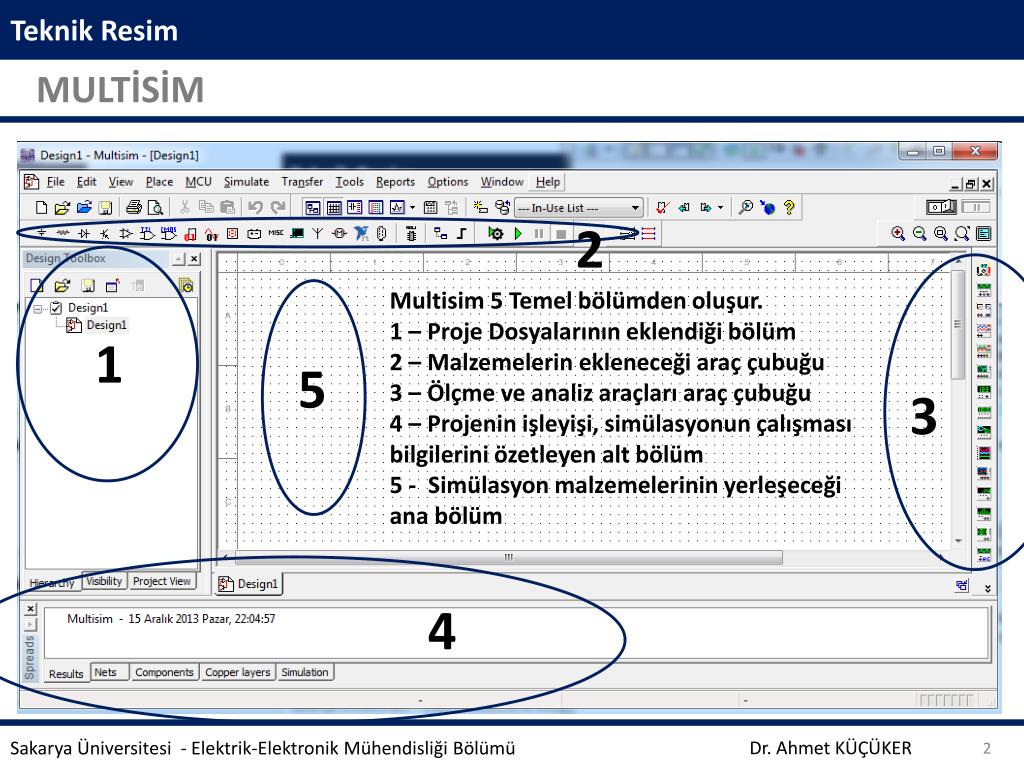Click the vertical workspace scrollbar thumb
The height and width of the screenshot is (768, 1024).
pos(958,325)
